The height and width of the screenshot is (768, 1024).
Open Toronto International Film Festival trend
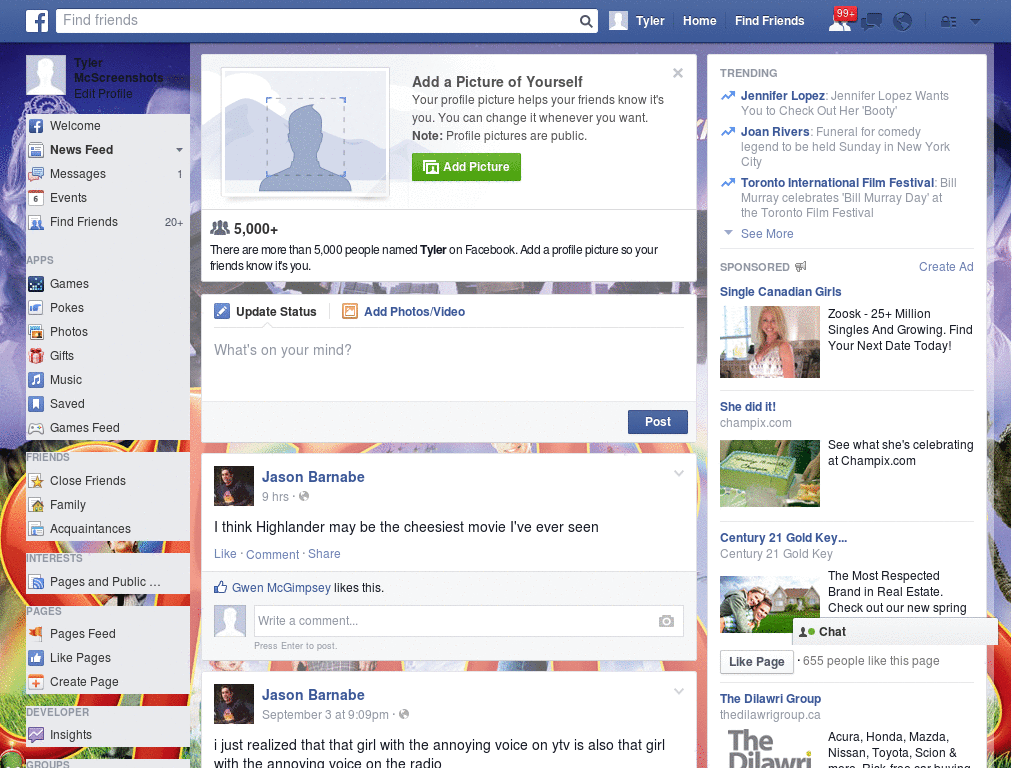(x=837, y=183)
